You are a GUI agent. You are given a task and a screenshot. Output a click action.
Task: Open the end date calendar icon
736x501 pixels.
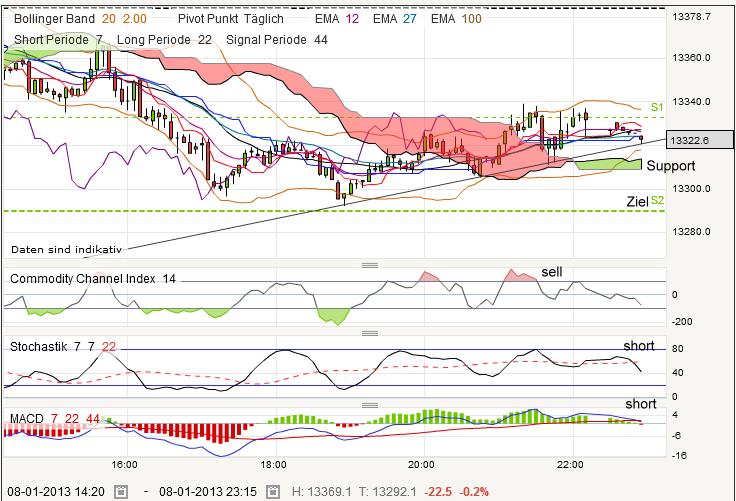[x=273, y=492]
